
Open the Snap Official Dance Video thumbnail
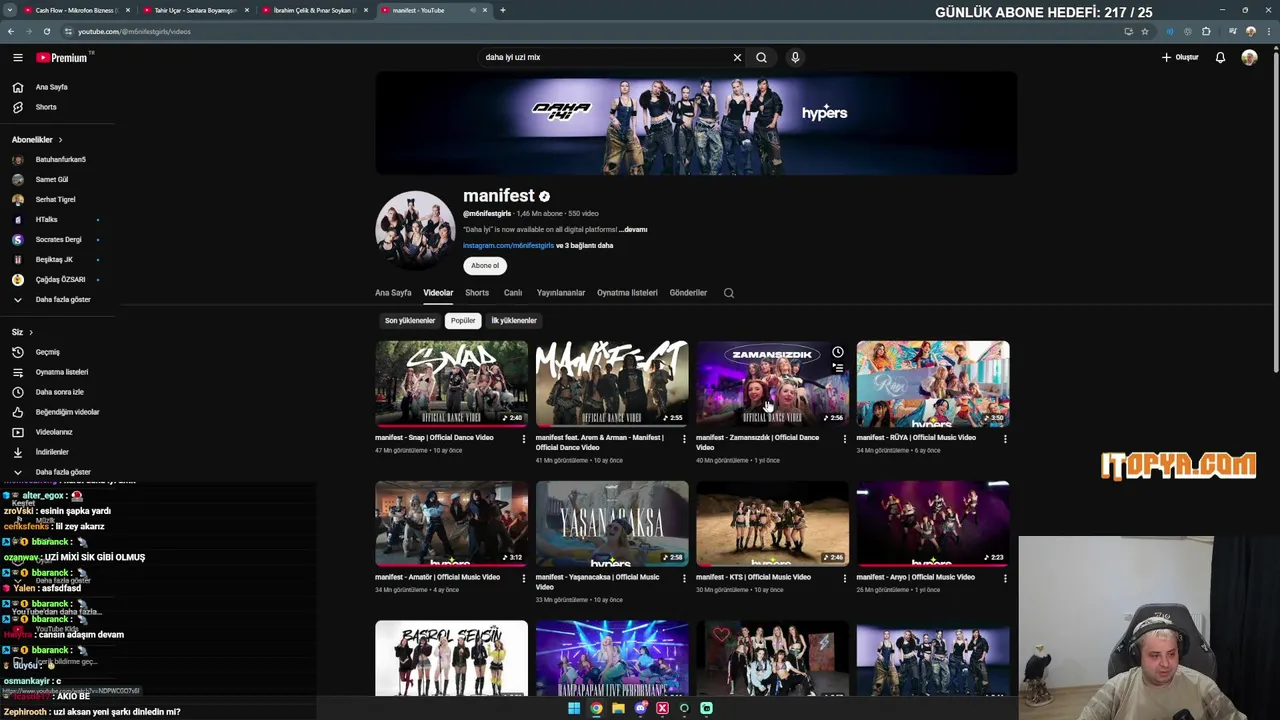tap(451, 383)
